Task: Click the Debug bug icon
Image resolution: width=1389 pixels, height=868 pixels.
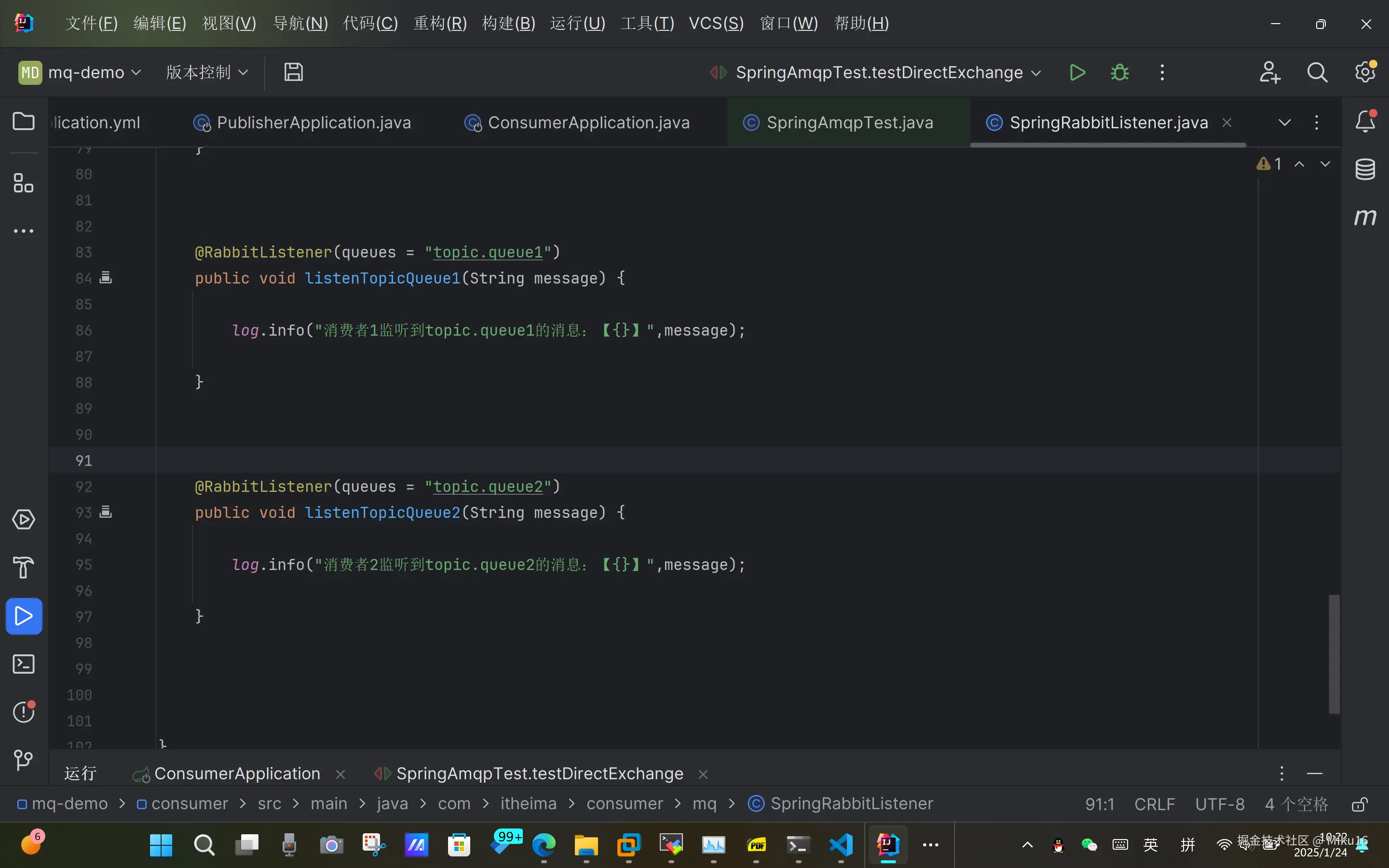Action: click(x=1119, y=72)
